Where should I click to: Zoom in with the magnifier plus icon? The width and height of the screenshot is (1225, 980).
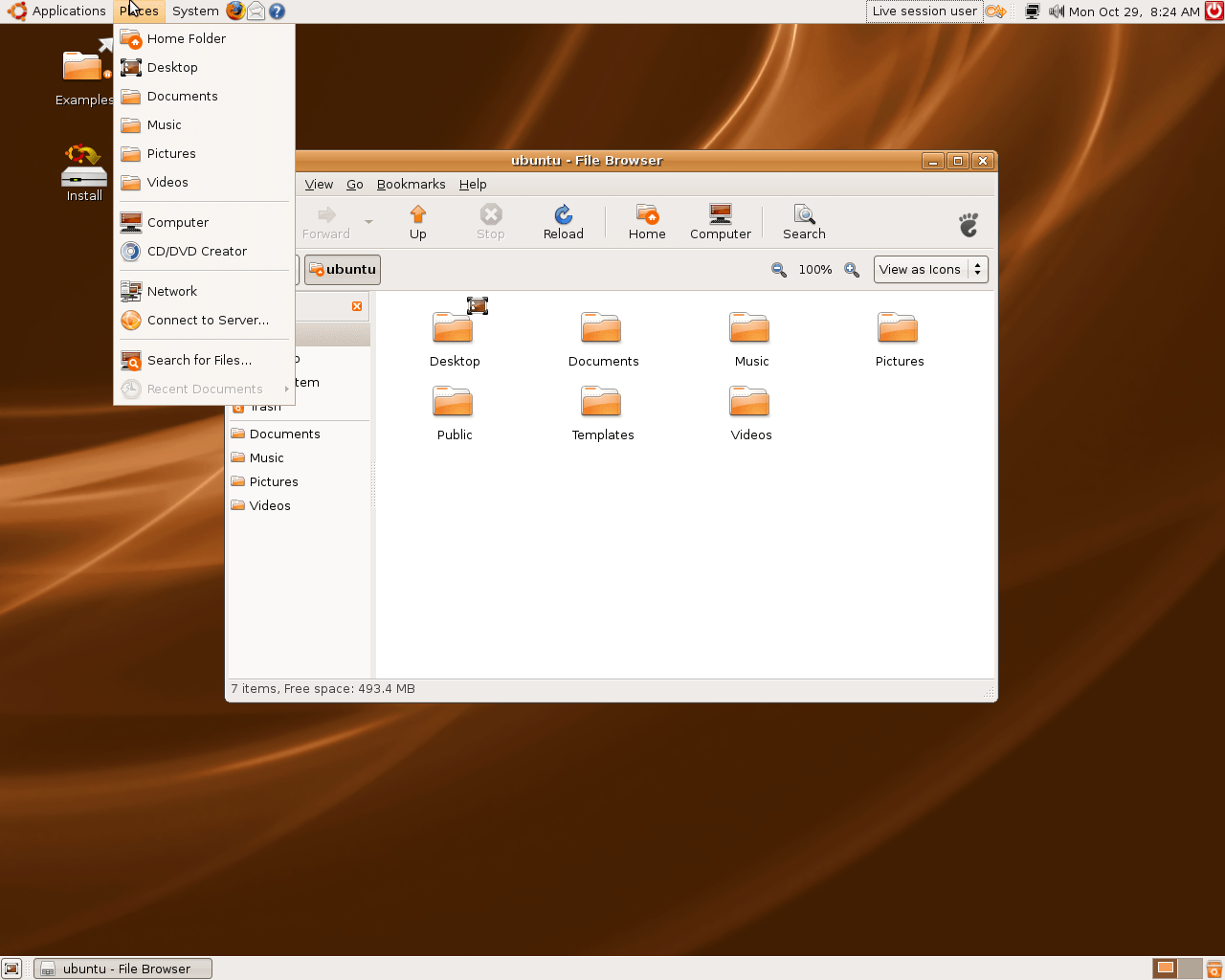tap(852, 270)
